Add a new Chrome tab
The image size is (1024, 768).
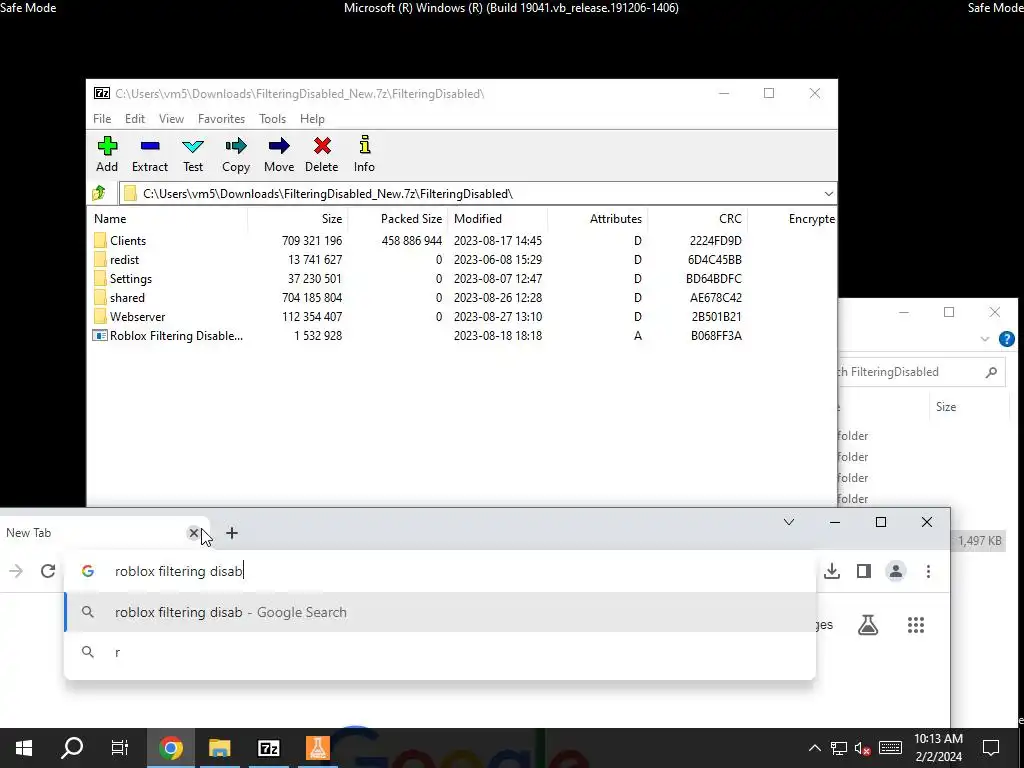(232, 533)
